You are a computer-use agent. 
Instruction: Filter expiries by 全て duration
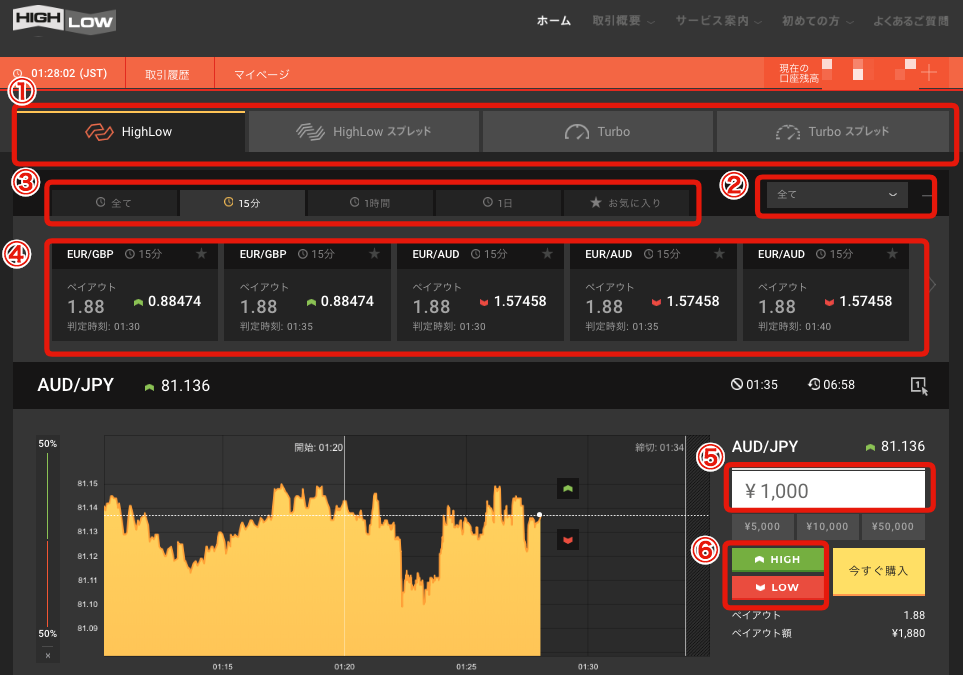pos(114,203)
